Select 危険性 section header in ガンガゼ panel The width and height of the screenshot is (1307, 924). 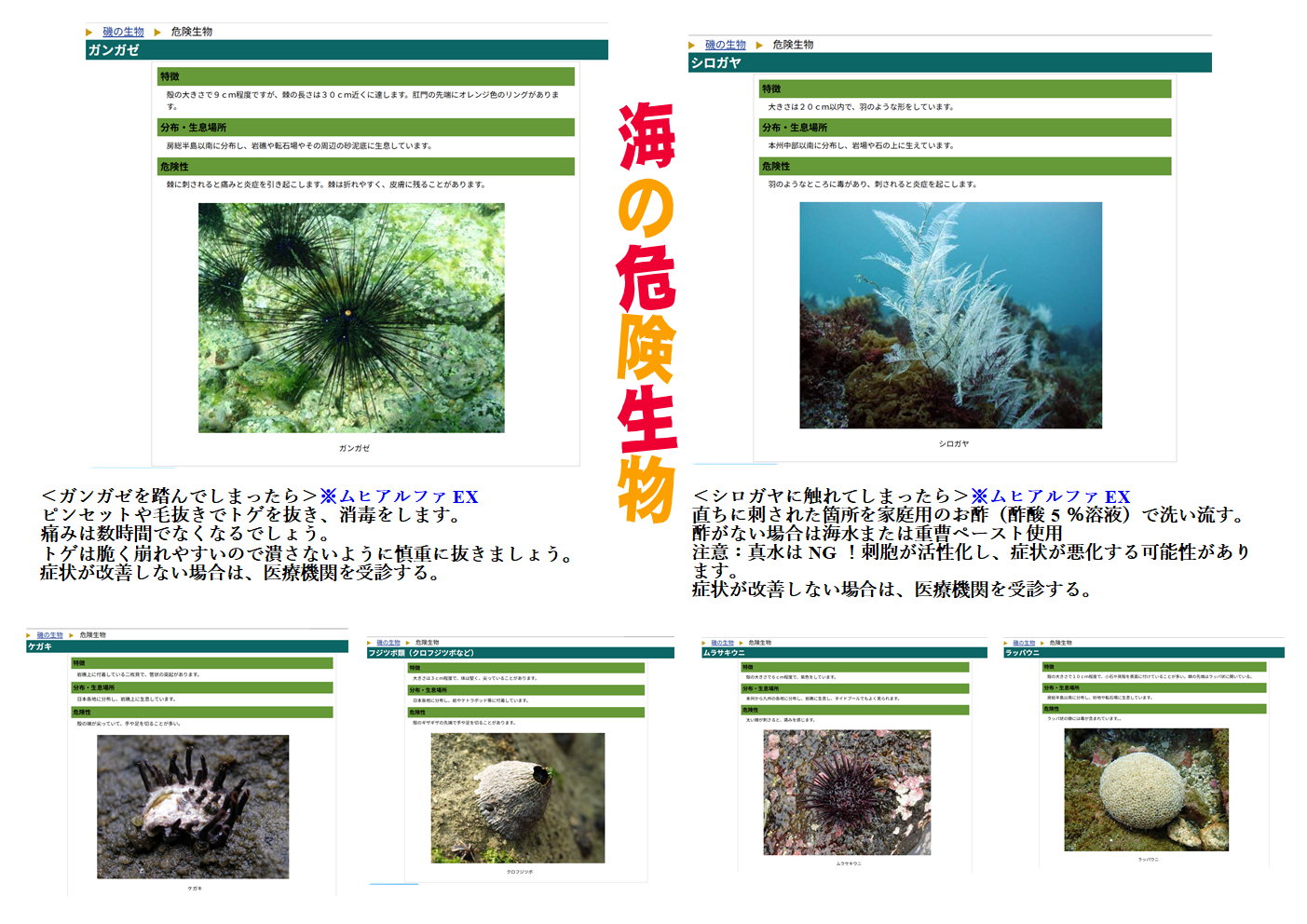click(x=365, y=167)
